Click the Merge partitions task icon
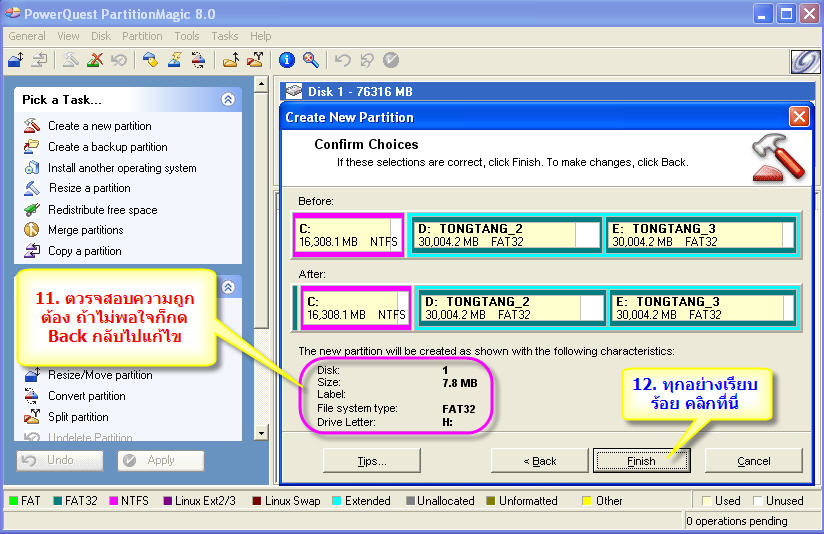Viewport: 824px width, 534px height. (x=32, y=230)
